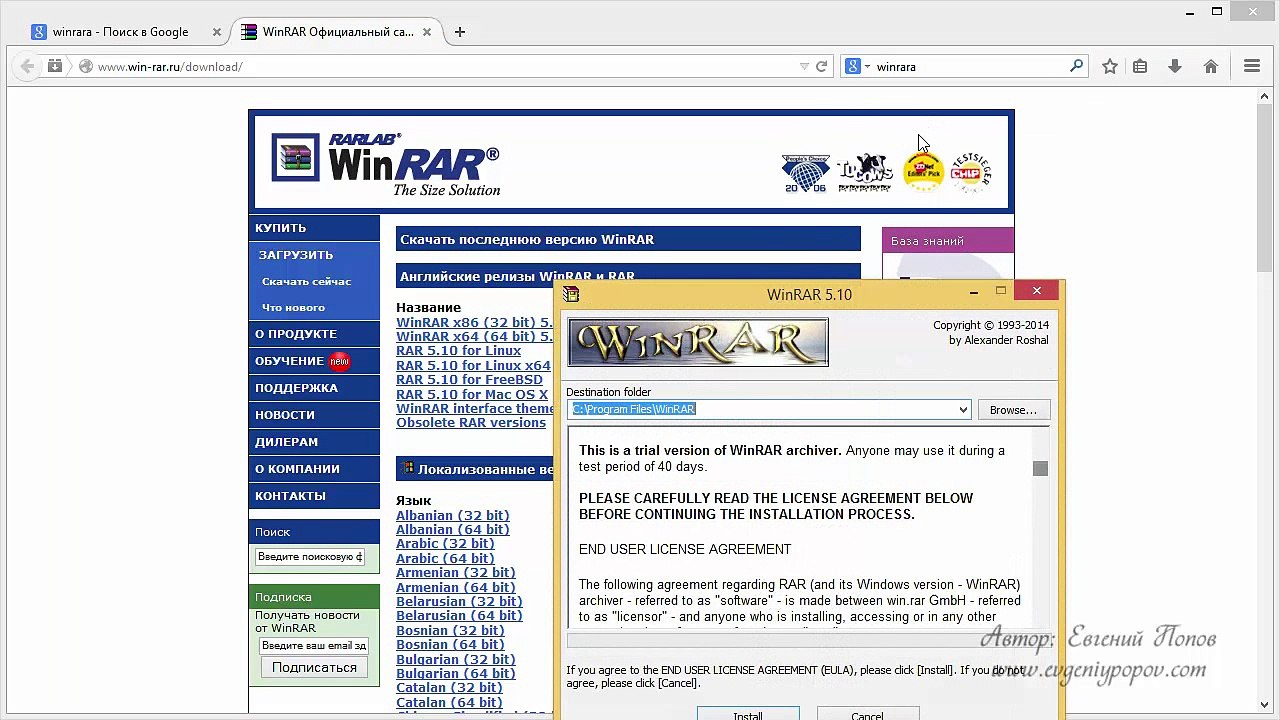Go to the browser home icon
The width and height of the screenshot is (1280, 720).
coord(1211,67)
